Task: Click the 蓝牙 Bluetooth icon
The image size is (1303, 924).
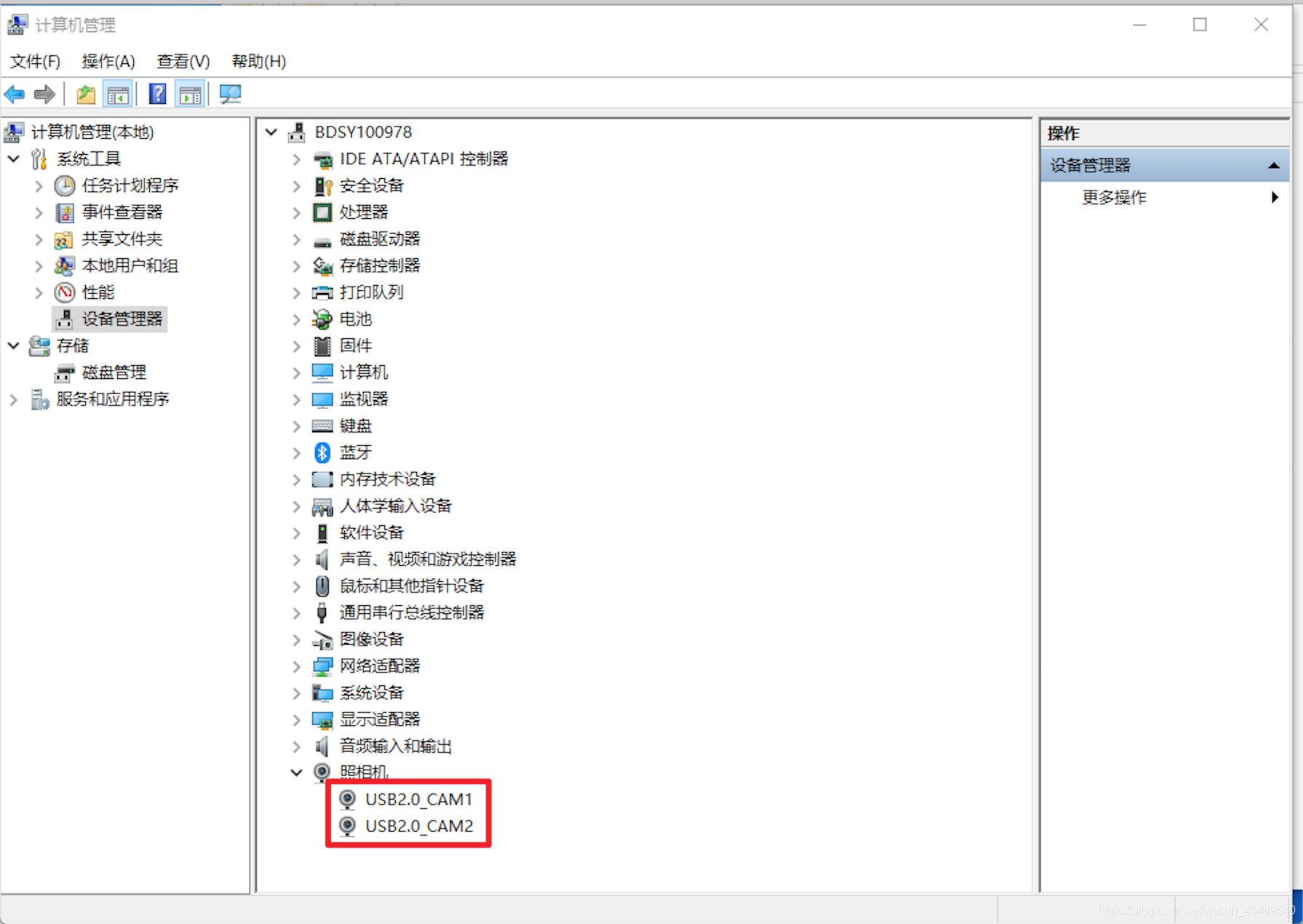Action: [322, 453]
